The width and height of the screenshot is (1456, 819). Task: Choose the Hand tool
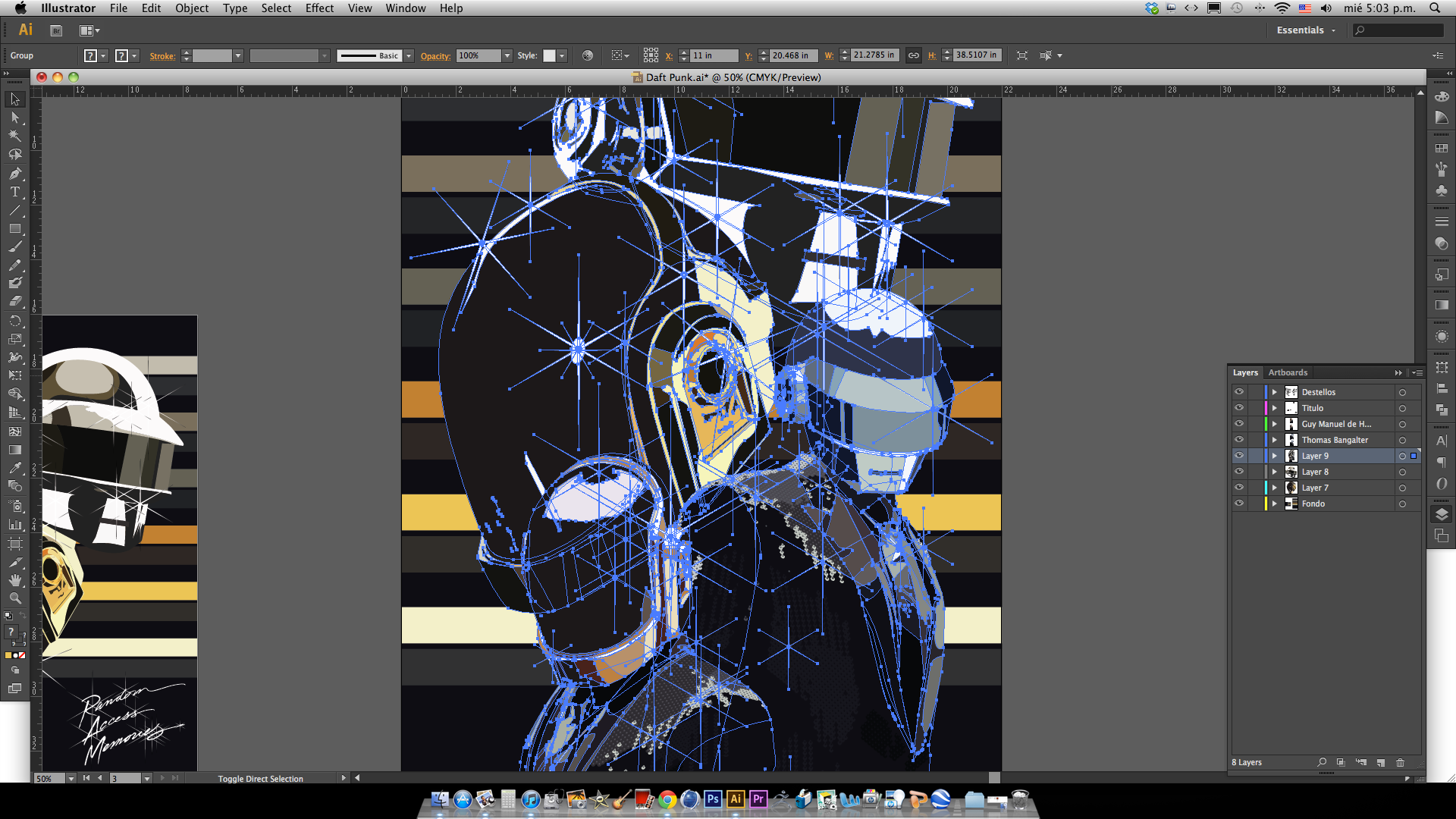pyautogui.click(x=14, y=580)
